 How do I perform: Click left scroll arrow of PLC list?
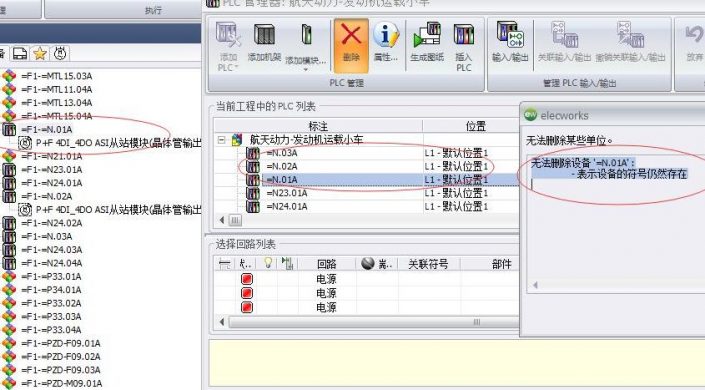point(222,220)
